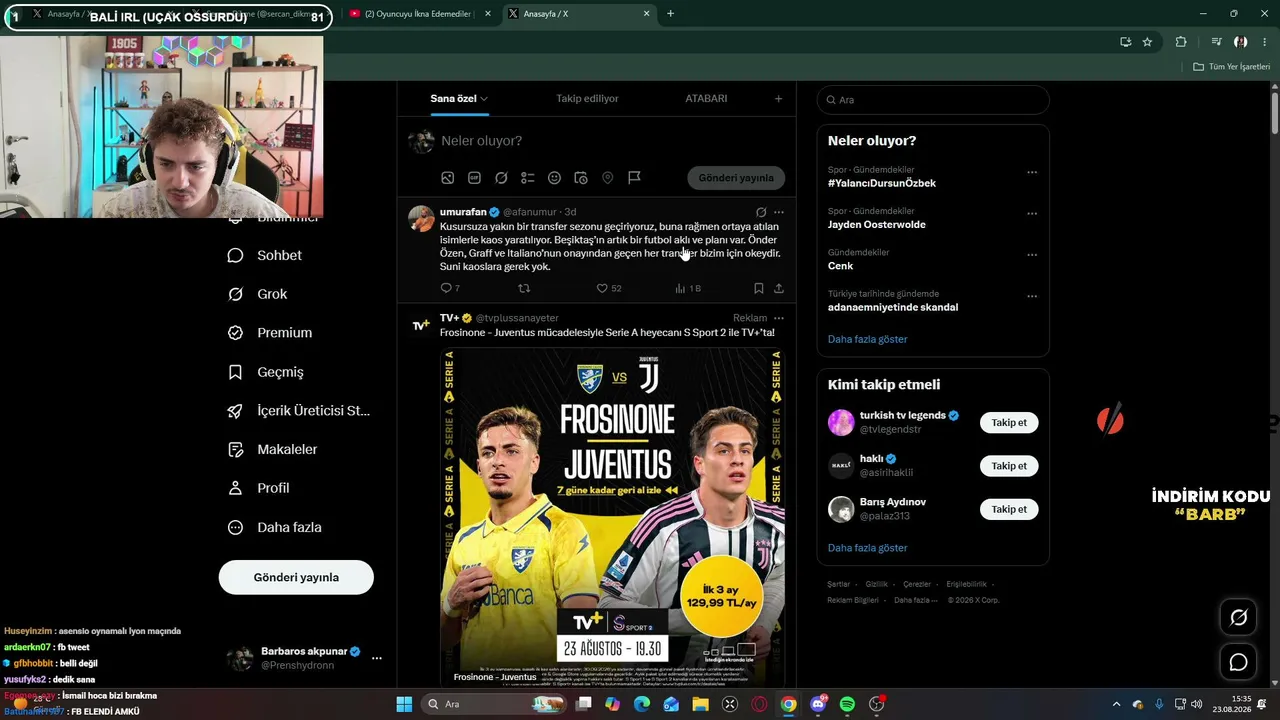
Task: Open Grok from the left sidebar menu
Action: pos(257,294)
